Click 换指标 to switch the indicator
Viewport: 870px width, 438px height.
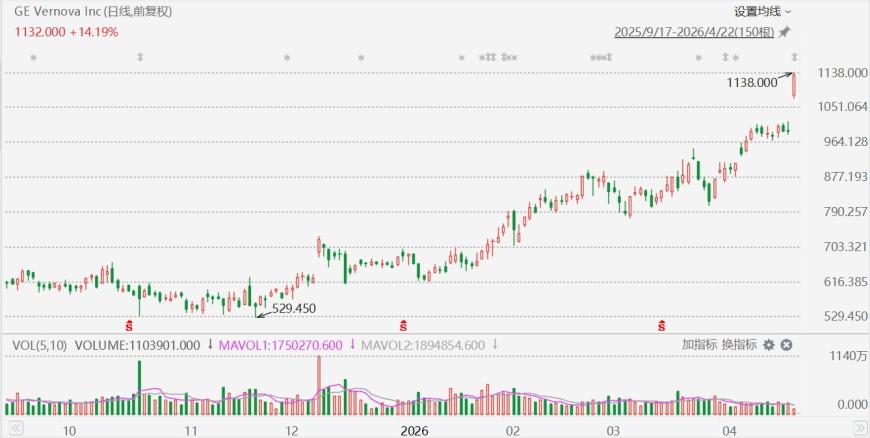(x=739, y=345)
